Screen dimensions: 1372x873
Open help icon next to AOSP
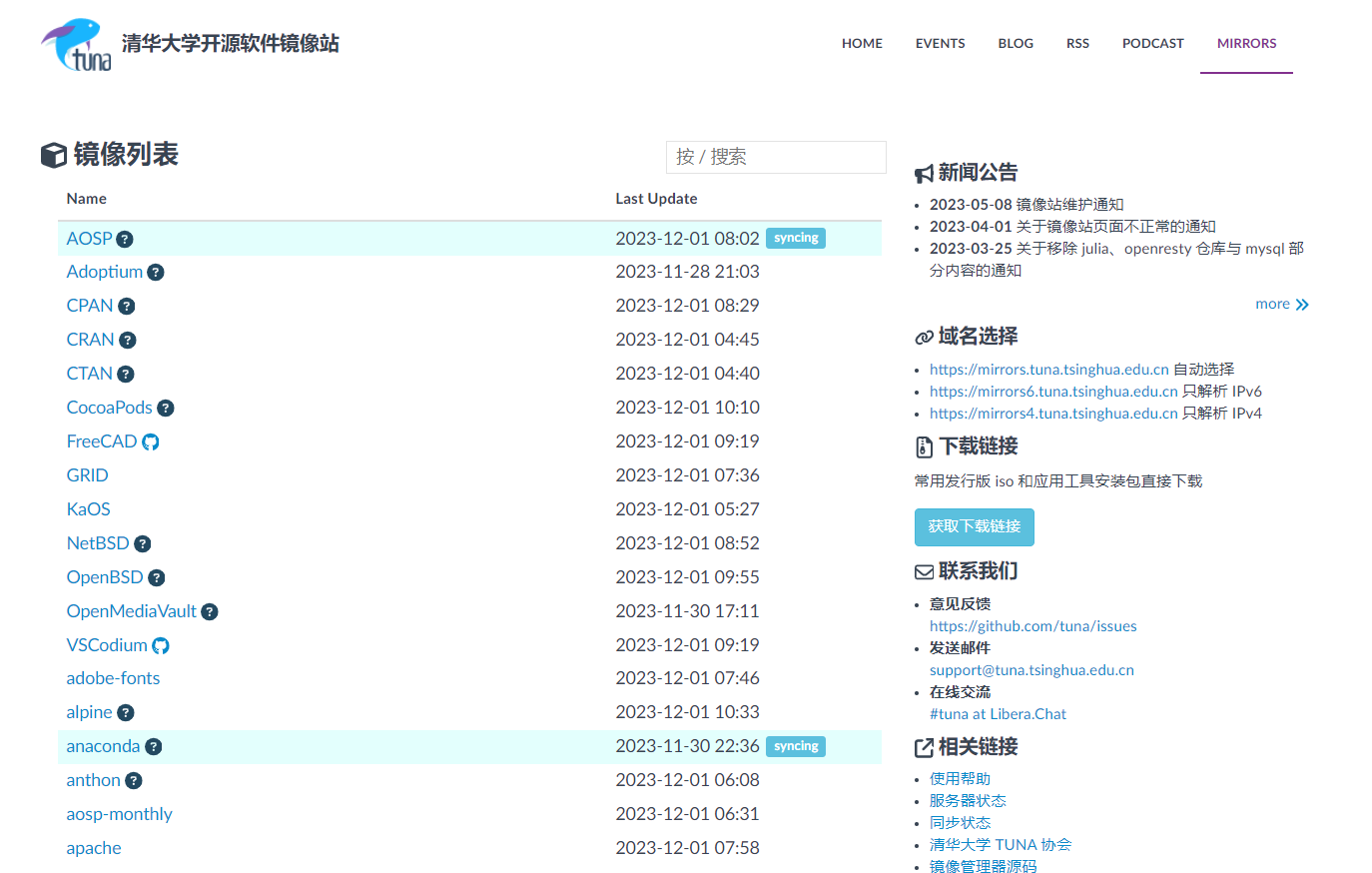coord(125,239)
